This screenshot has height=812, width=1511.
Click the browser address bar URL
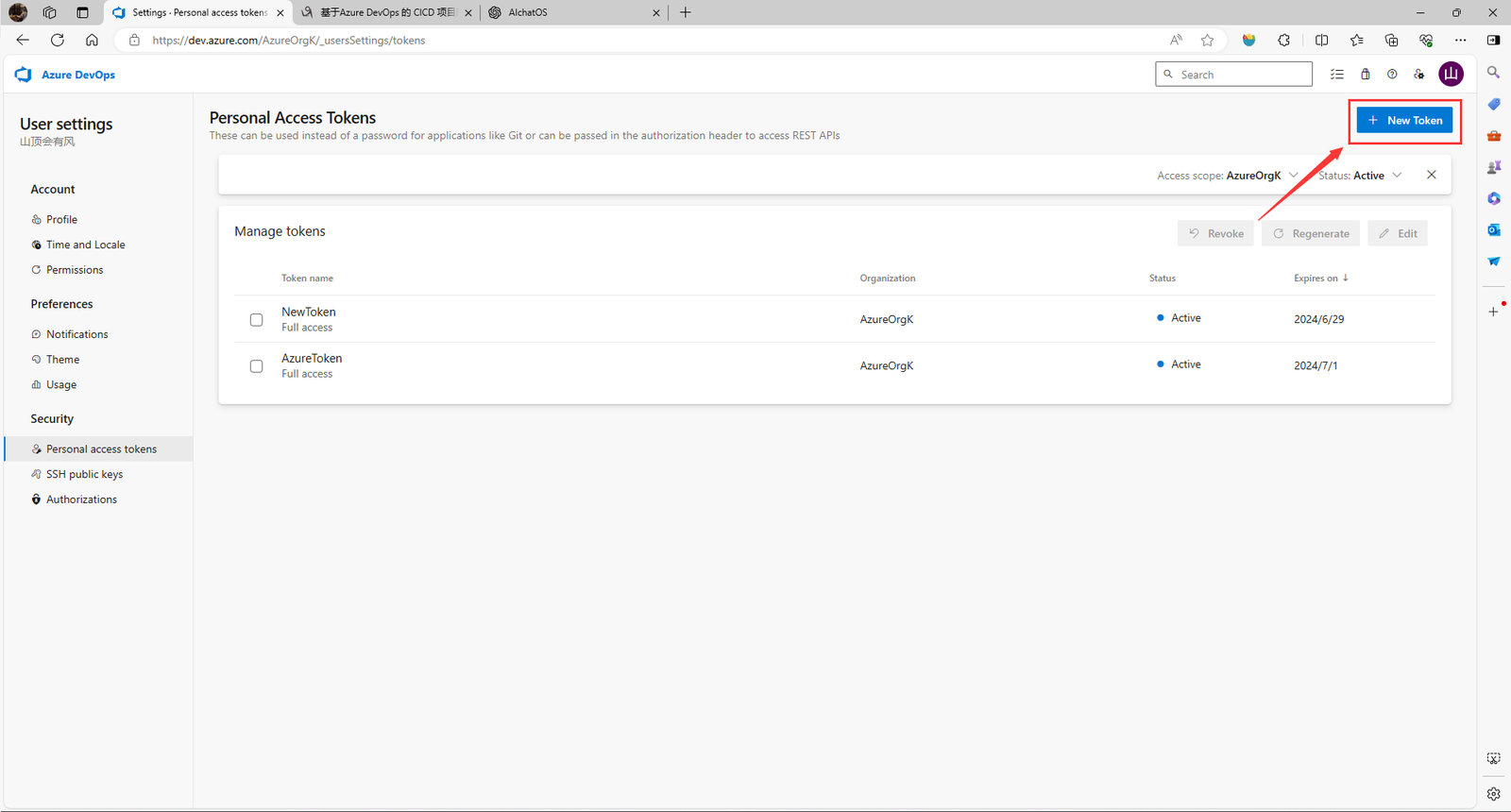click(x=289, y=40)
